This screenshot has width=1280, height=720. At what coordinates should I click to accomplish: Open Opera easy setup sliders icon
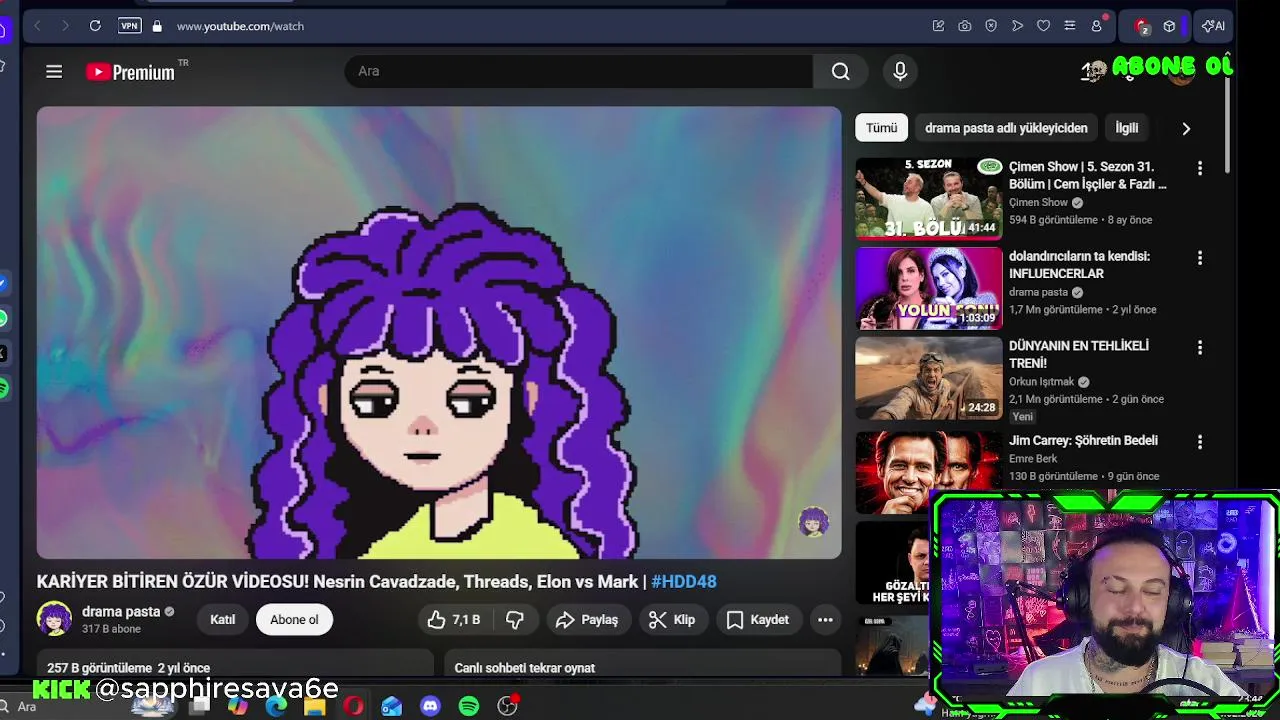tap(1070, 26)
